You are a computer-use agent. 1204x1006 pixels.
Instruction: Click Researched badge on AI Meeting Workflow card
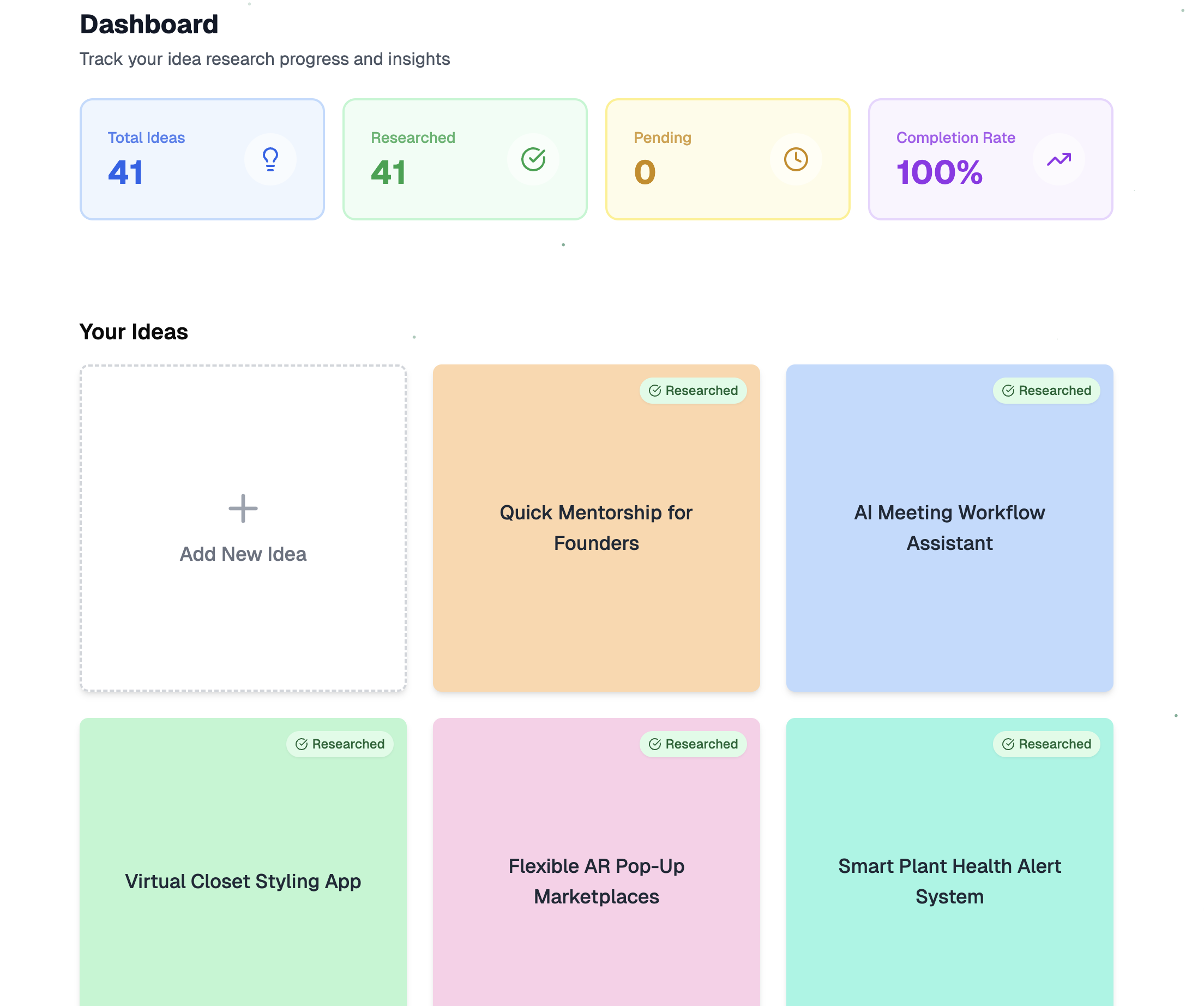[x=1046, y=391]
